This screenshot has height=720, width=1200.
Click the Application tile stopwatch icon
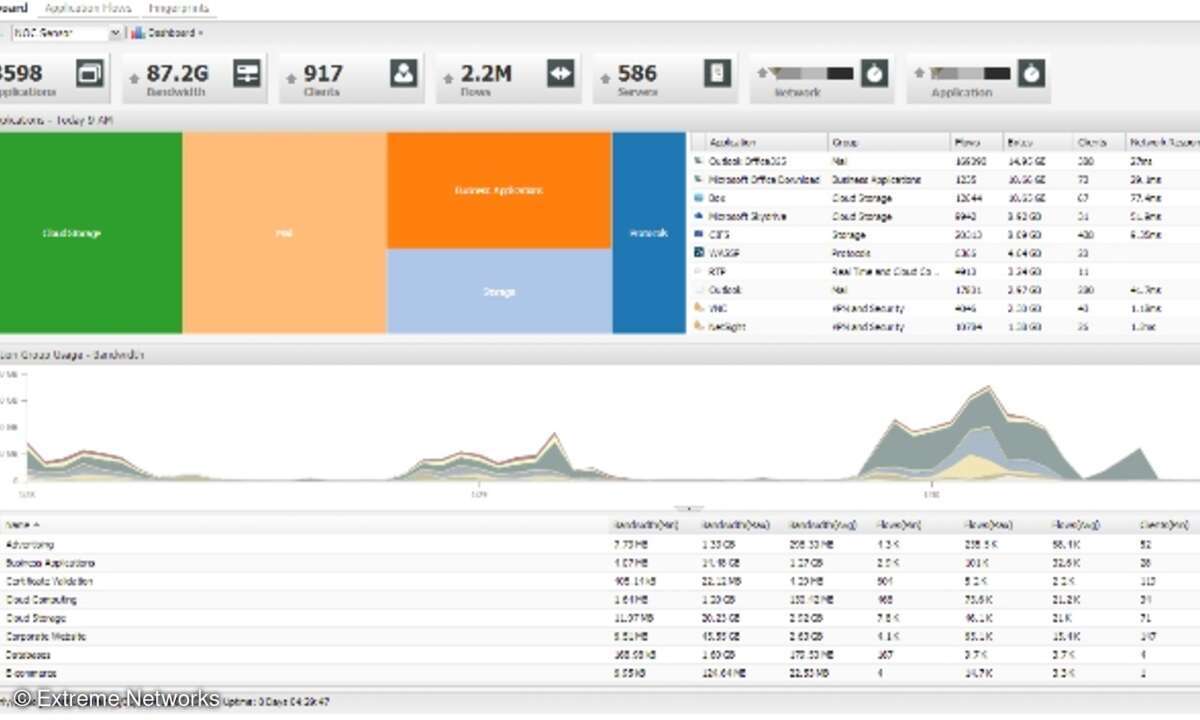tap(1032, 72)
